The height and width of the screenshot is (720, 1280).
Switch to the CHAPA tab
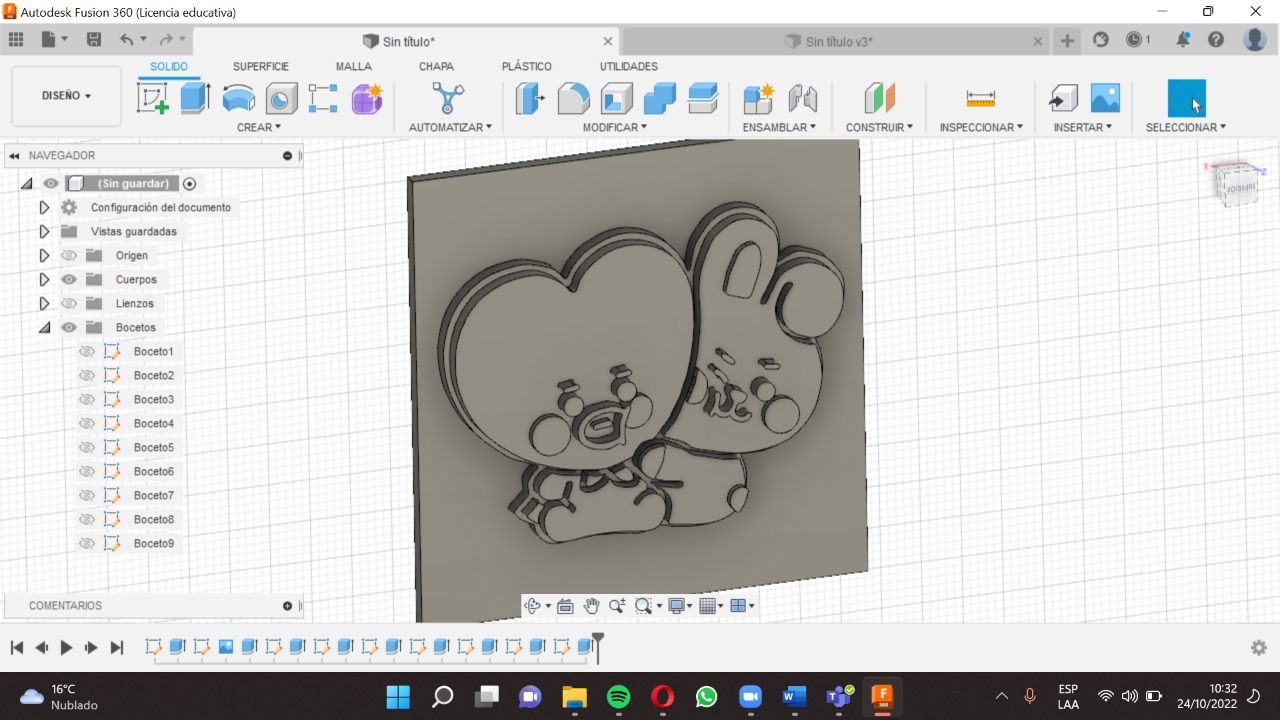[436, 67]
